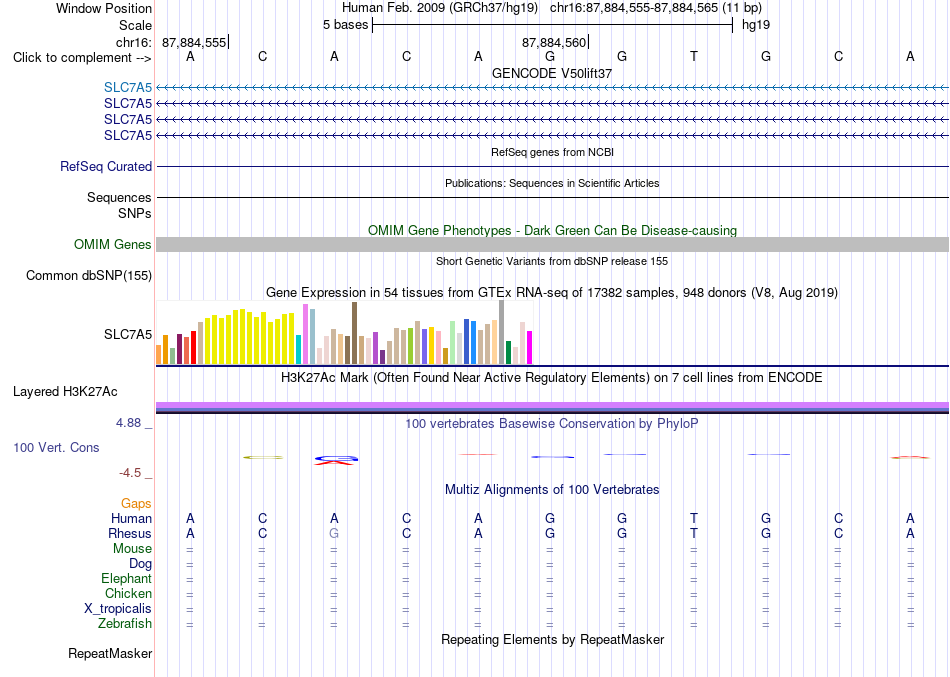Screen dimensions: 950x677
Task: Click the red-and-blue PhyloP conservation mark
Action: [336, 460]
